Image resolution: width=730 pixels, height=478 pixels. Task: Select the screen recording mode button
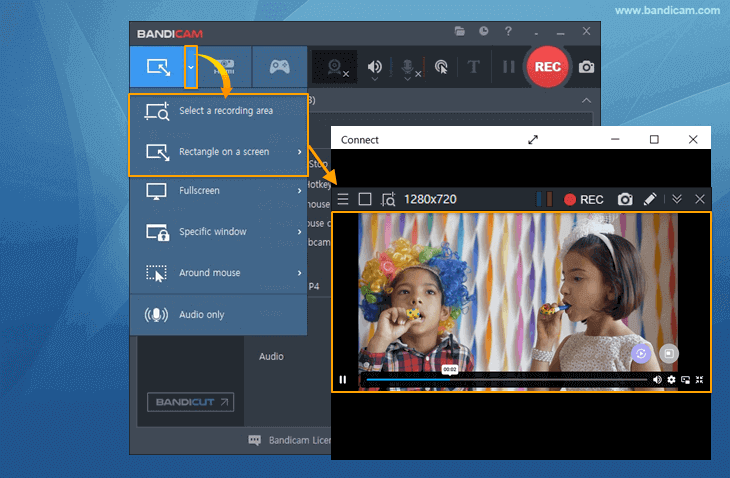(158, 67)
